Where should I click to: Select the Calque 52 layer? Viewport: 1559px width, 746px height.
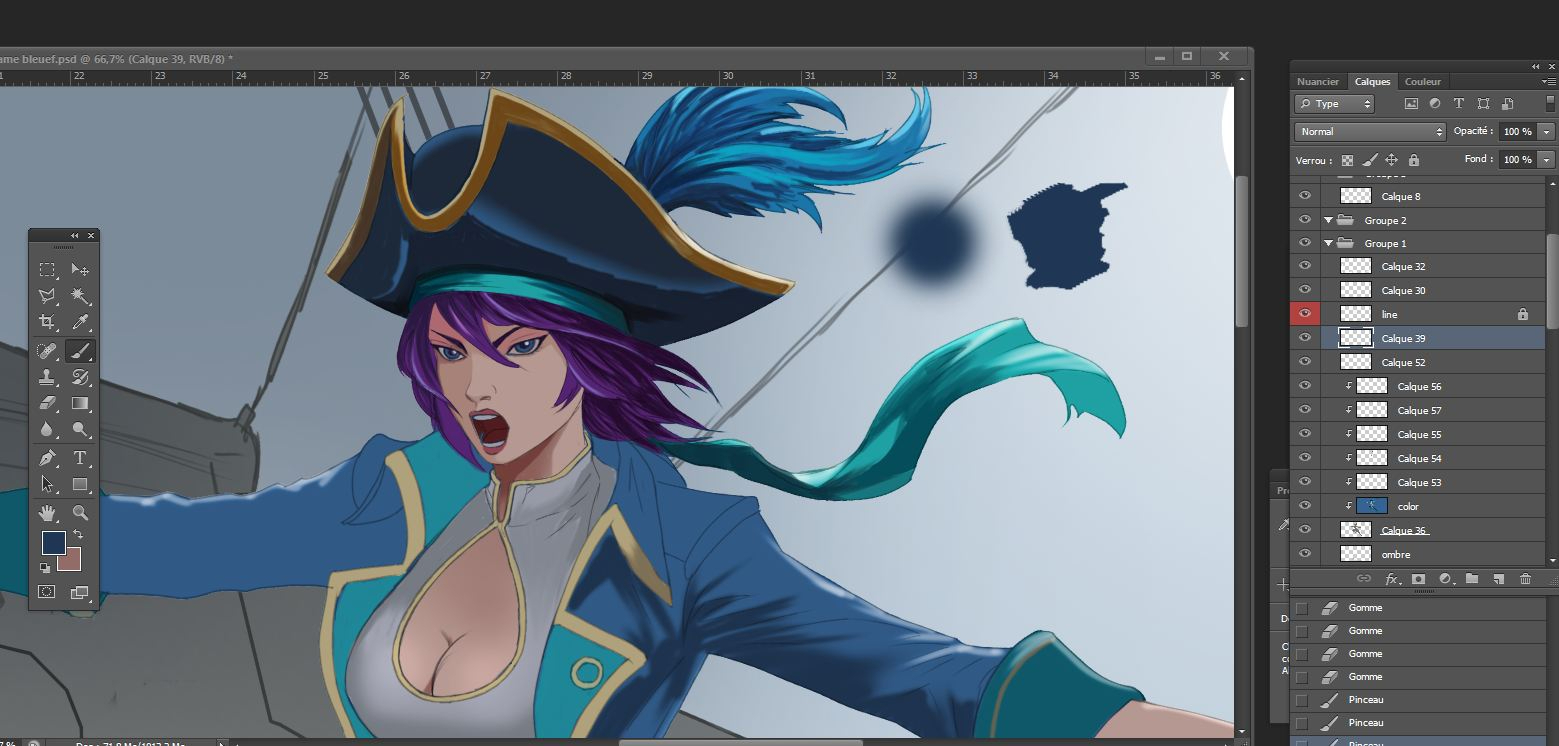click(1403, 363)
